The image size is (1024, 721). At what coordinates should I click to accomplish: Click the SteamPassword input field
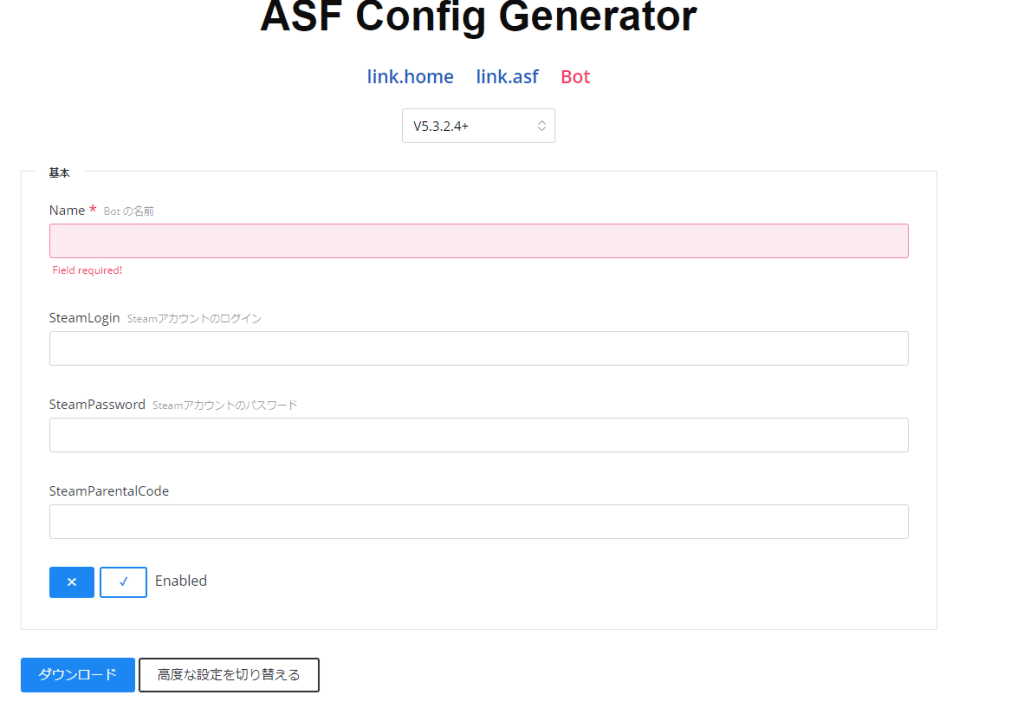coord(478,435)
